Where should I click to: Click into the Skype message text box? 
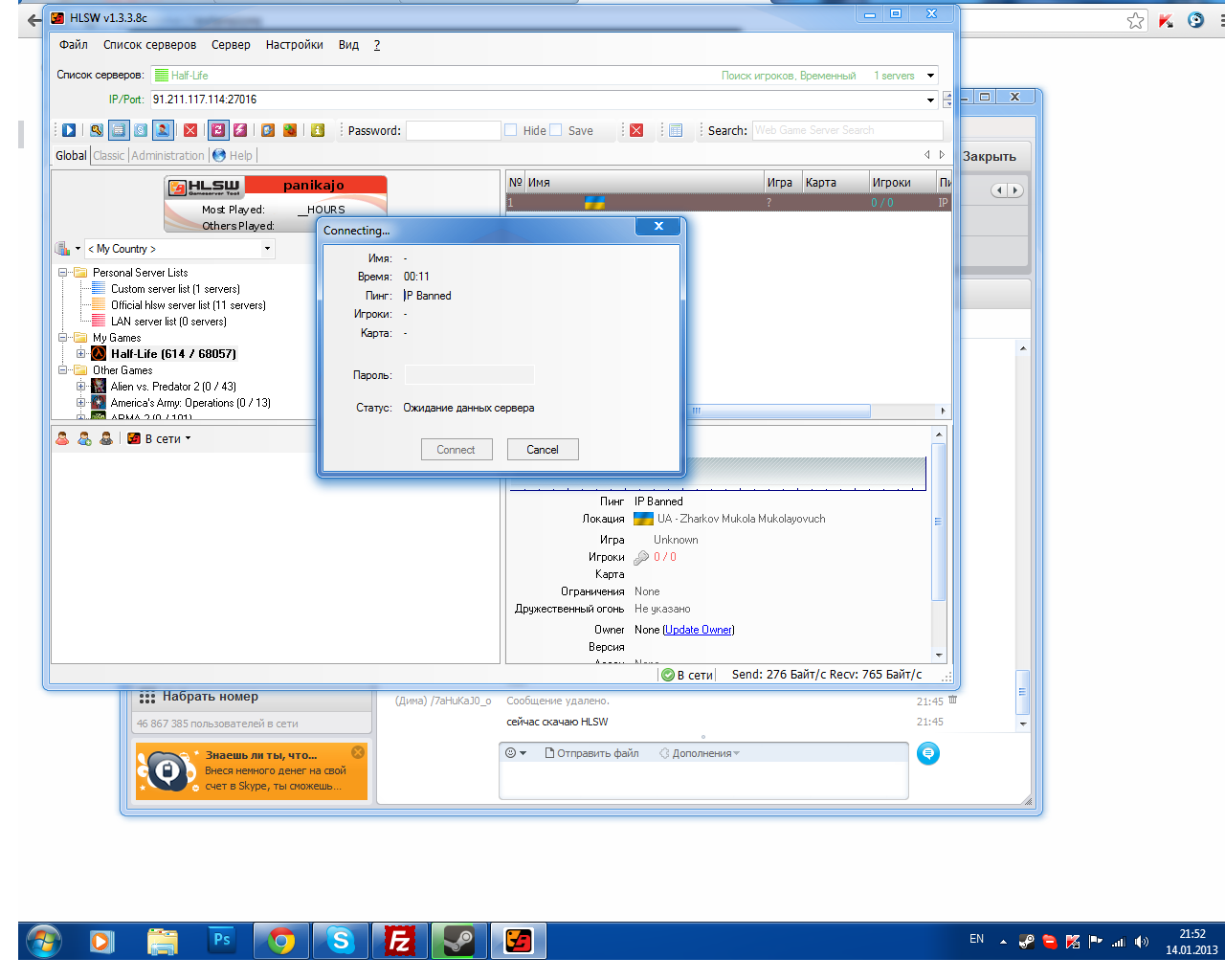click(x=703, y=780)
